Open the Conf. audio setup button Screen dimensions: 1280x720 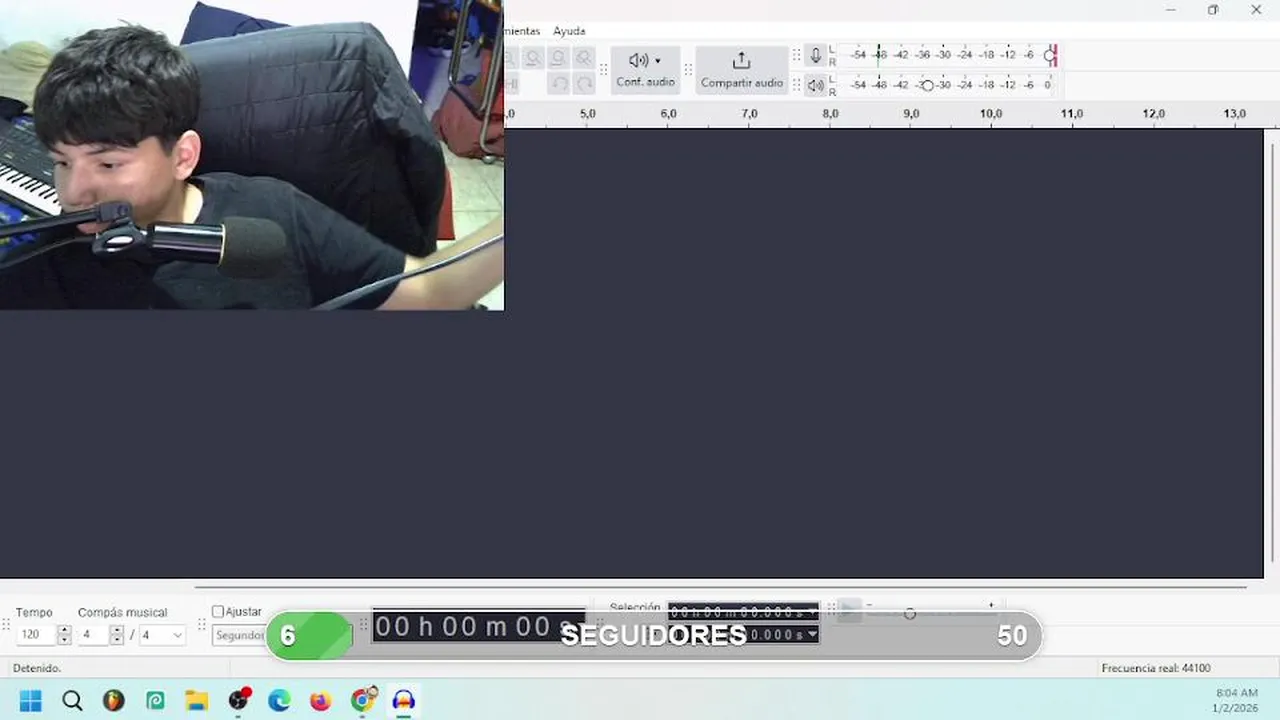coord(645,70)
